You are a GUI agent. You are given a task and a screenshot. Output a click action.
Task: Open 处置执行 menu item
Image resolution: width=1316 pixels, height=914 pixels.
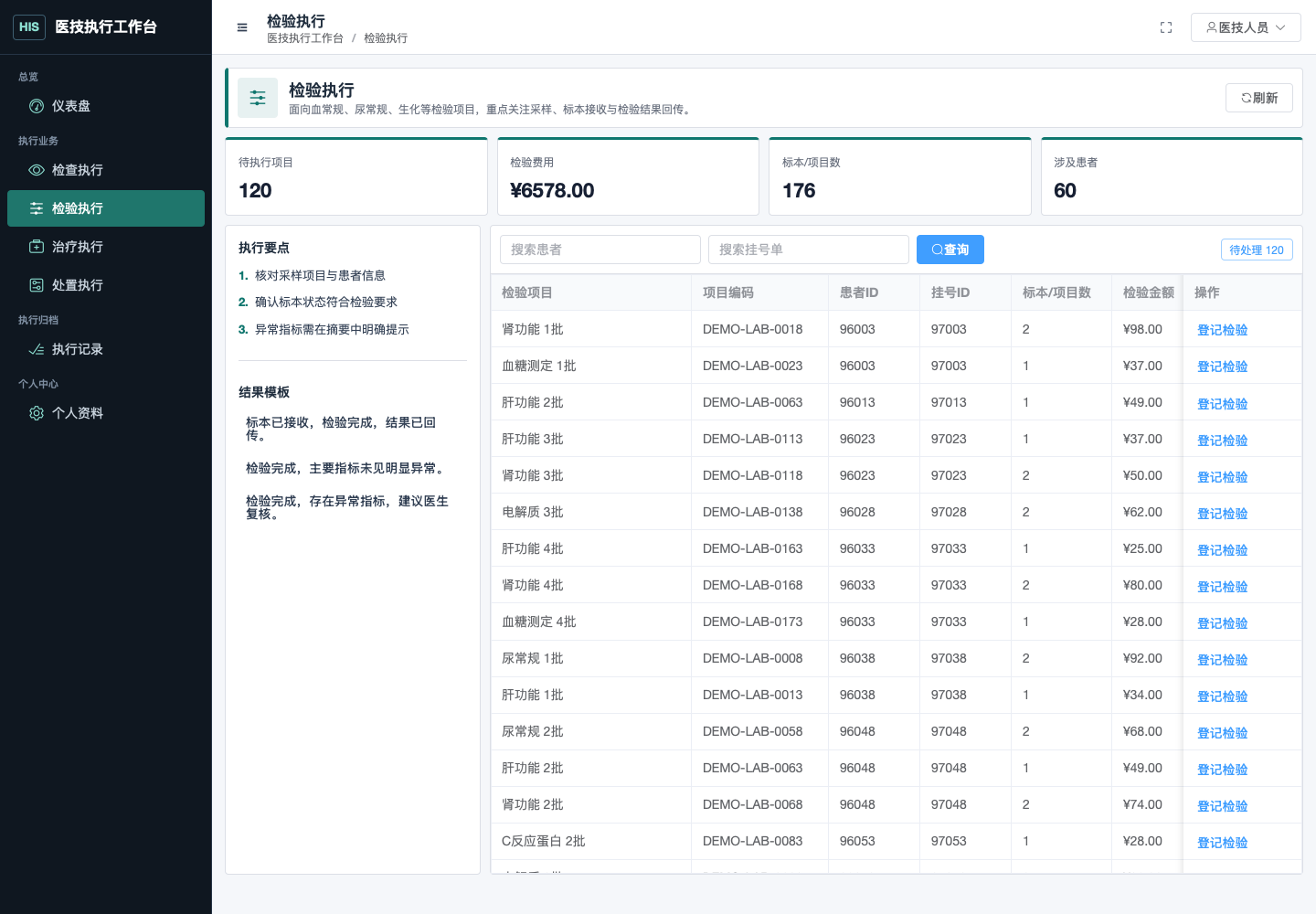point(106,285)
